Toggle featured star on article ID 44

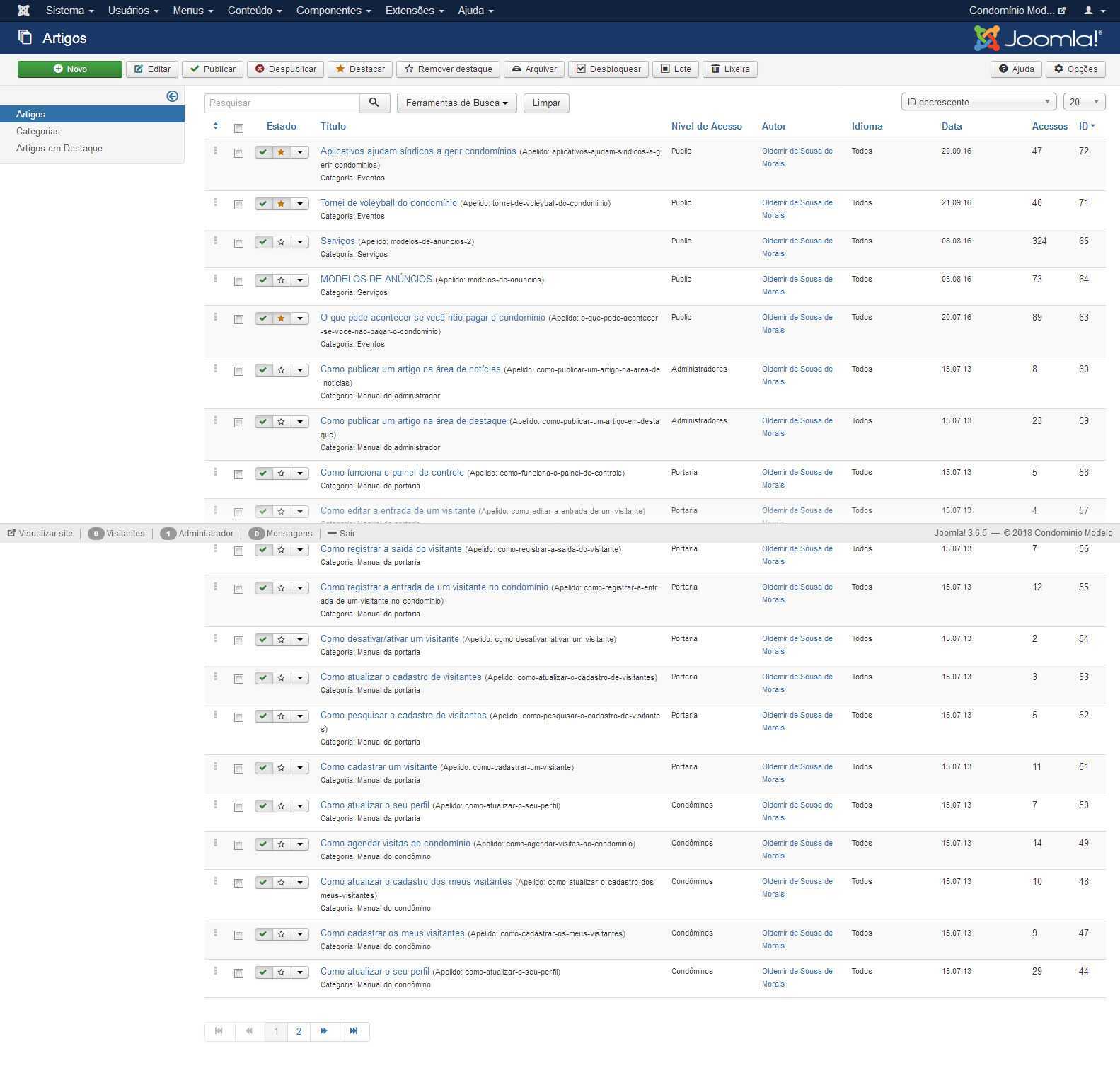[282, 972]
